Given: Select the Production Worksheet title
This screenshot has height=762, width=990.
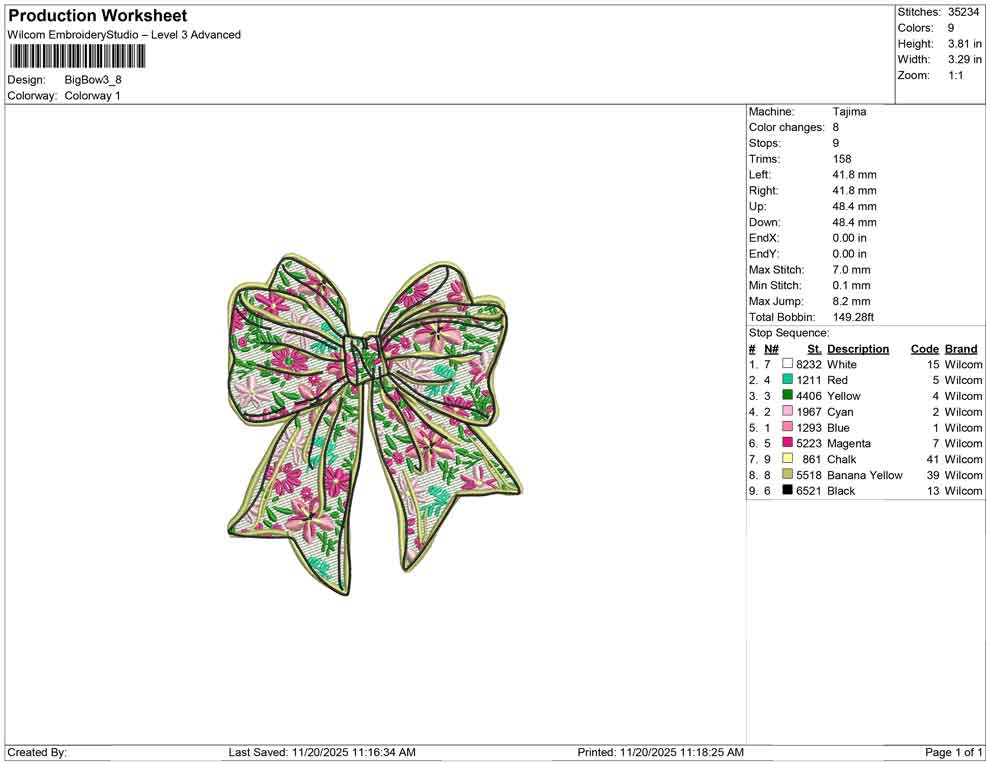Looking at the screenshot, I should pyautogui.click(x=97, y=16).
